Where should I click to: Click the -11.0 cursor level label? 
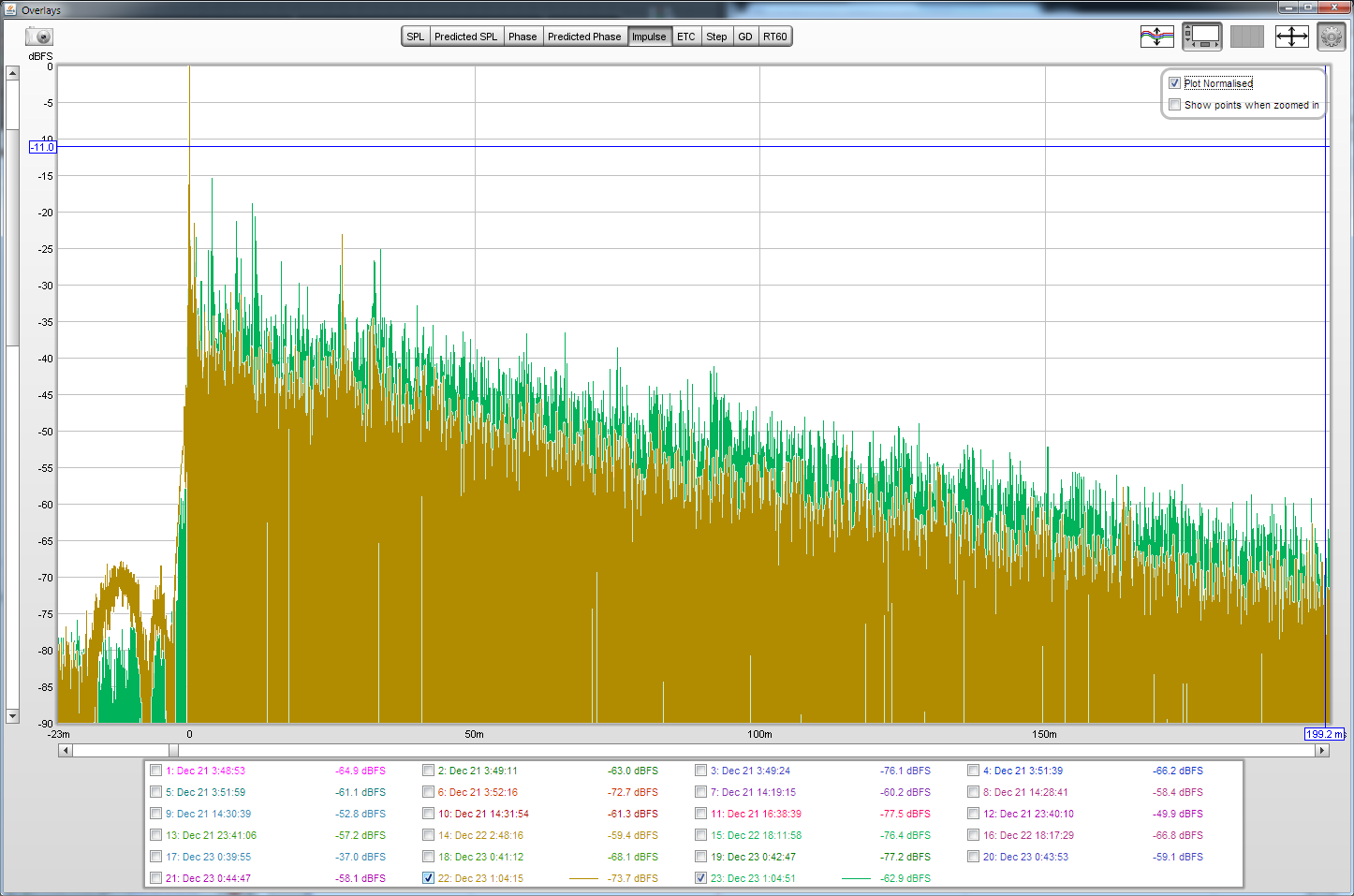click(x=43, y=147)
